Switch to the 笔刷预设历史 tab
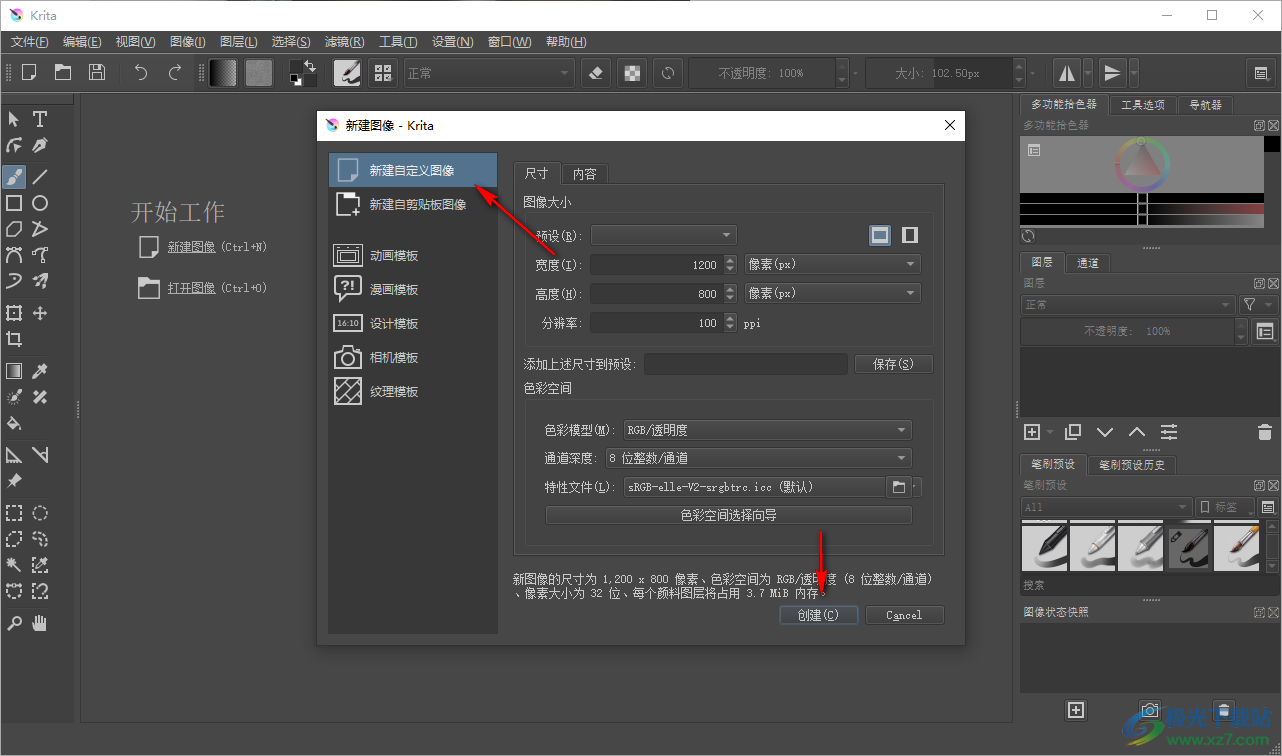The width and height of the screenshot is (1282, 756). [1132, 464]
